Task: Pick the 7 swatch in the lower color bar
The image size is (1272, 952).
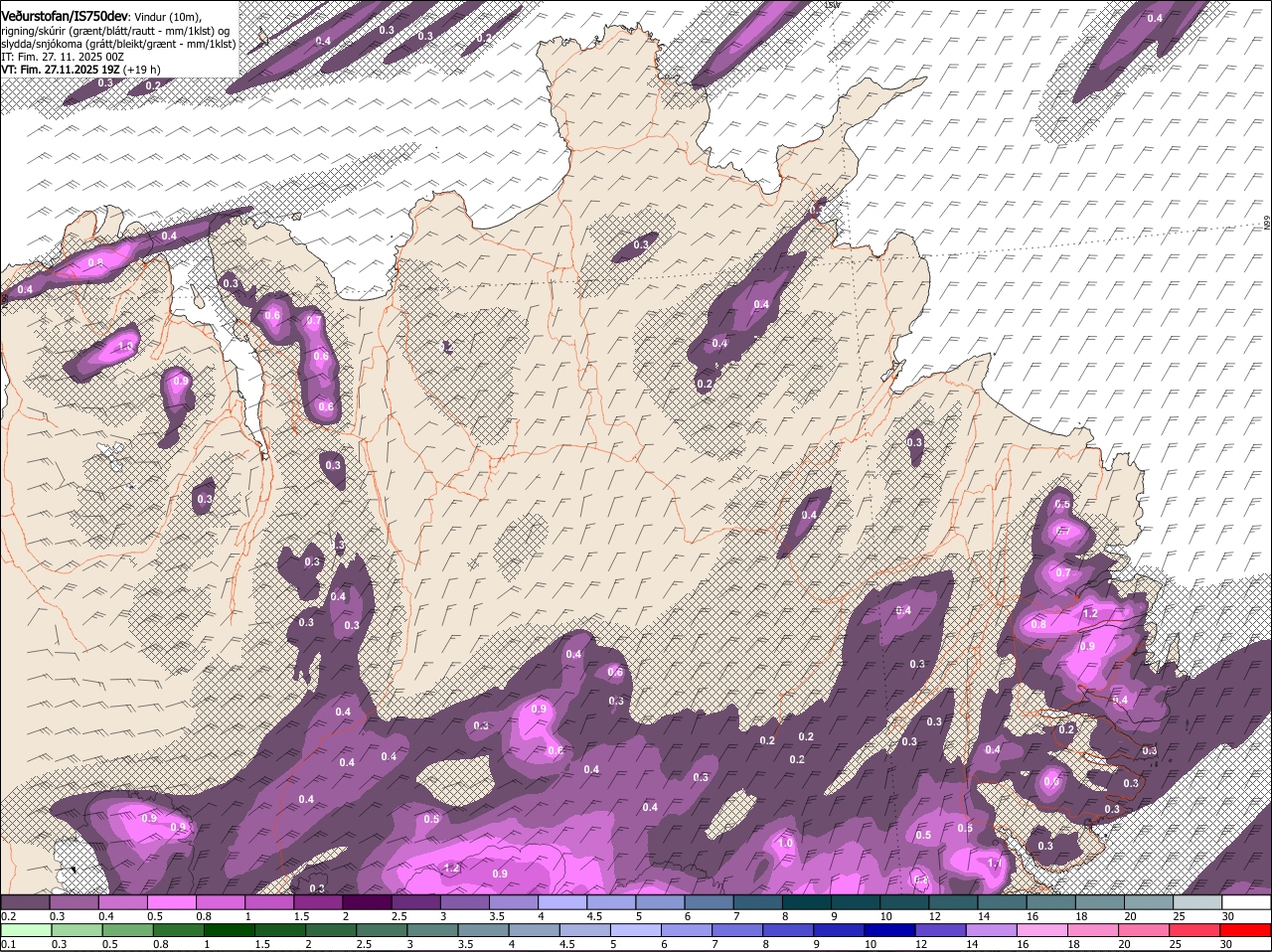Action: click(736, 930)
